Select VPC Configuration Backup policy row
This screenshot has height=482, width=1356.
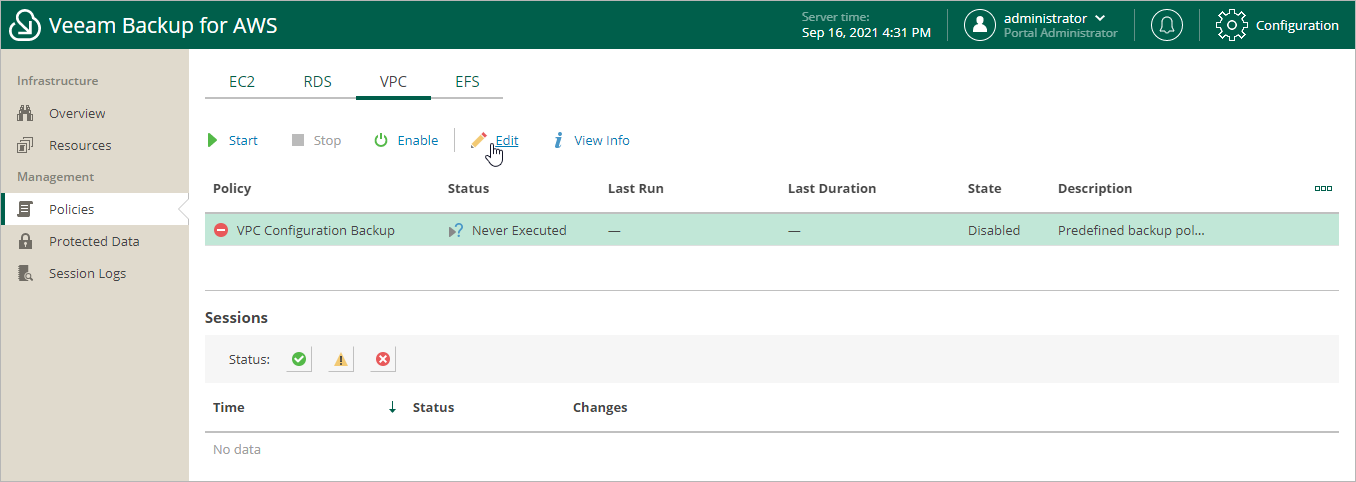tap(316, 230)
